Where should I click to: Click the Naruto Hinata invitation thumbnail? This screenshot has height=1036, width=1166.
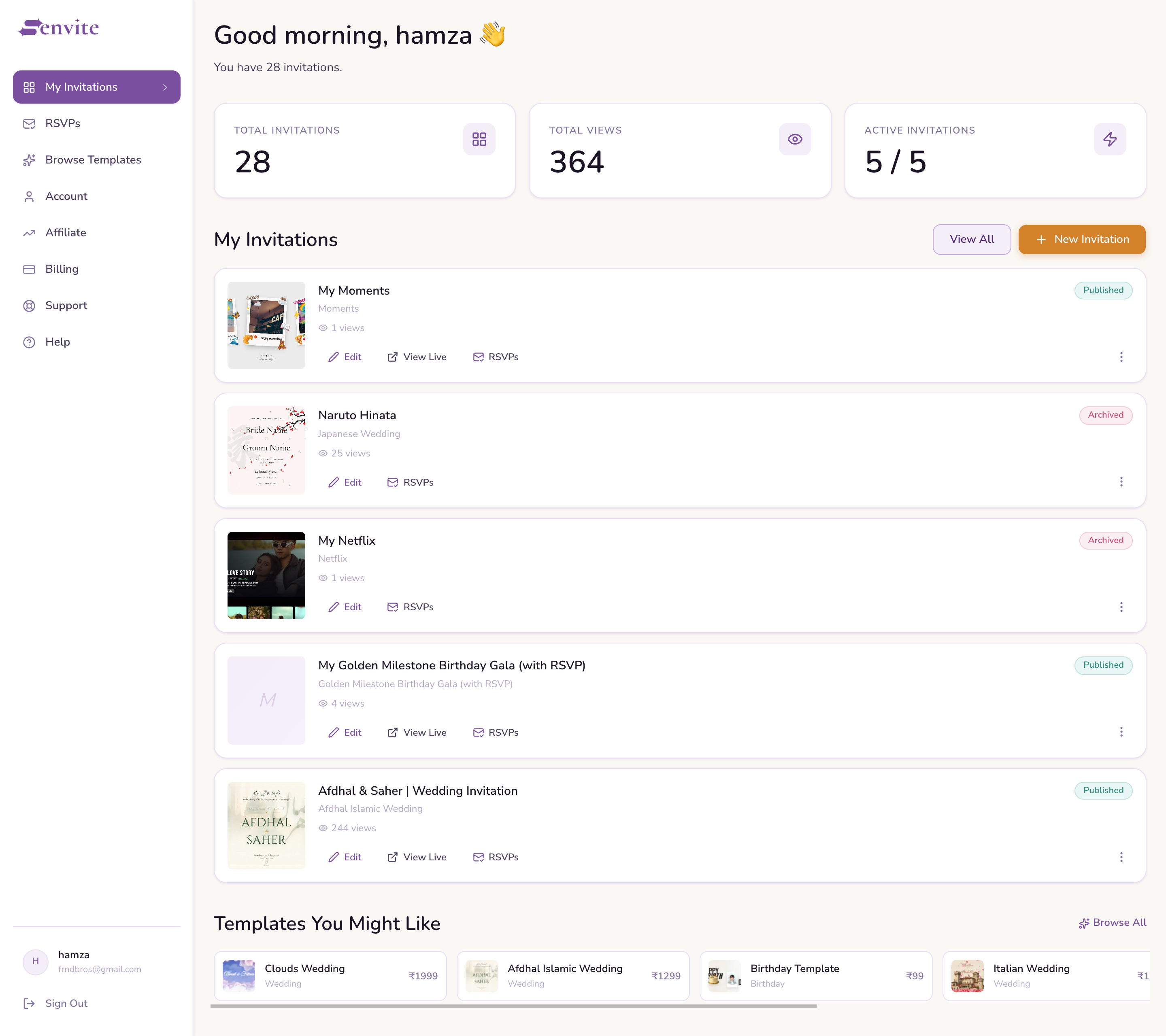266,450
